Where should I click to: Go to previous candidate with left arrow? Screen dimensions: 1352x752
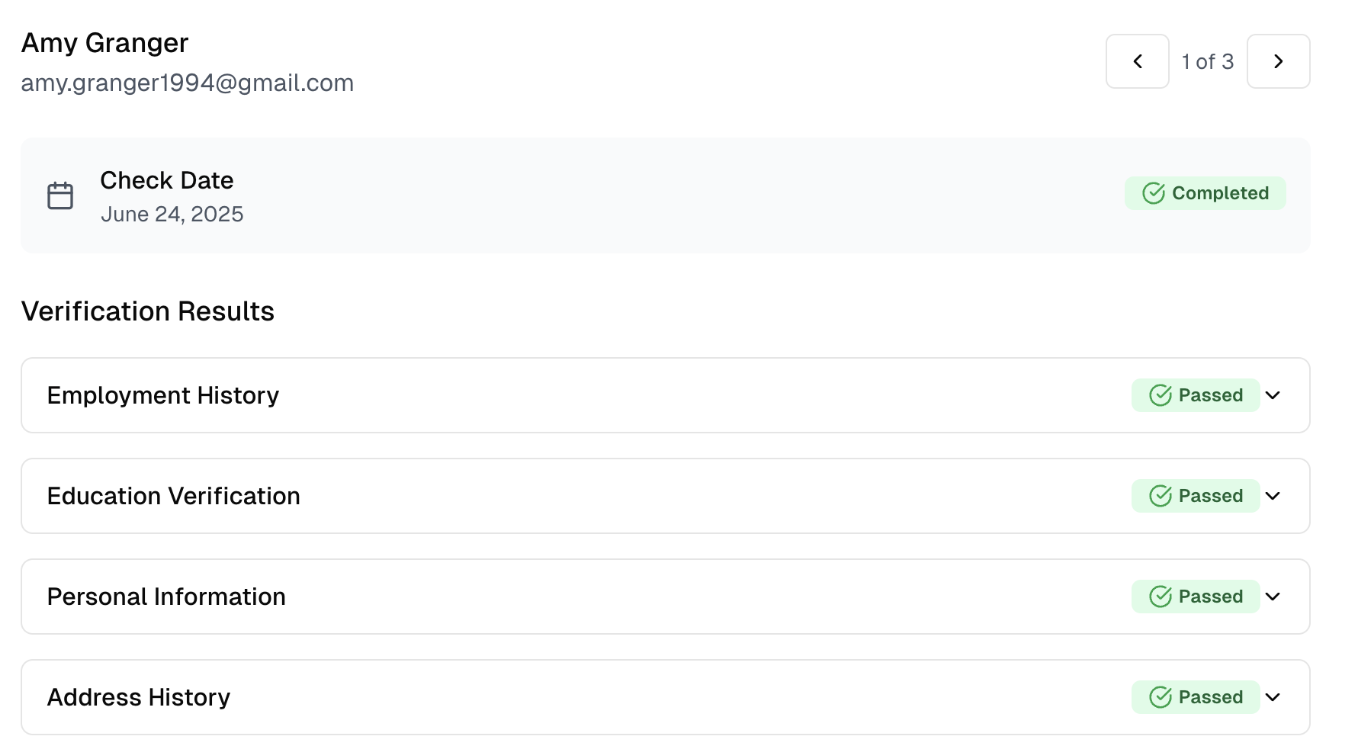pyautogui.click(x=1137, y=61)
